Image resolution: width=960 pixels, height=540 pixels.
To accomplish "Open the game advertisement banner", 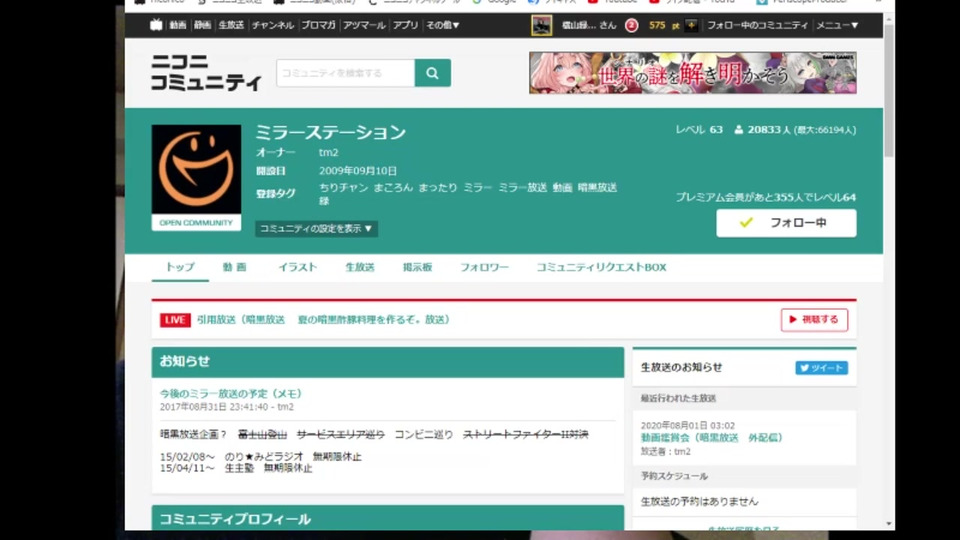I will tap(692, 73).
